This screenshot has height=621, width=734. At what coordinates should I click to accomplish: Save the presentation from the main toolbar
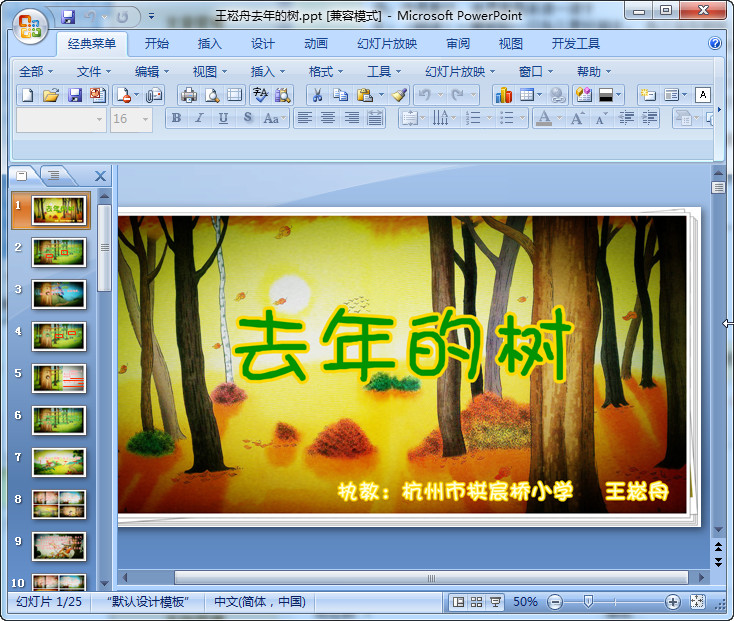[x=74, y=95]
